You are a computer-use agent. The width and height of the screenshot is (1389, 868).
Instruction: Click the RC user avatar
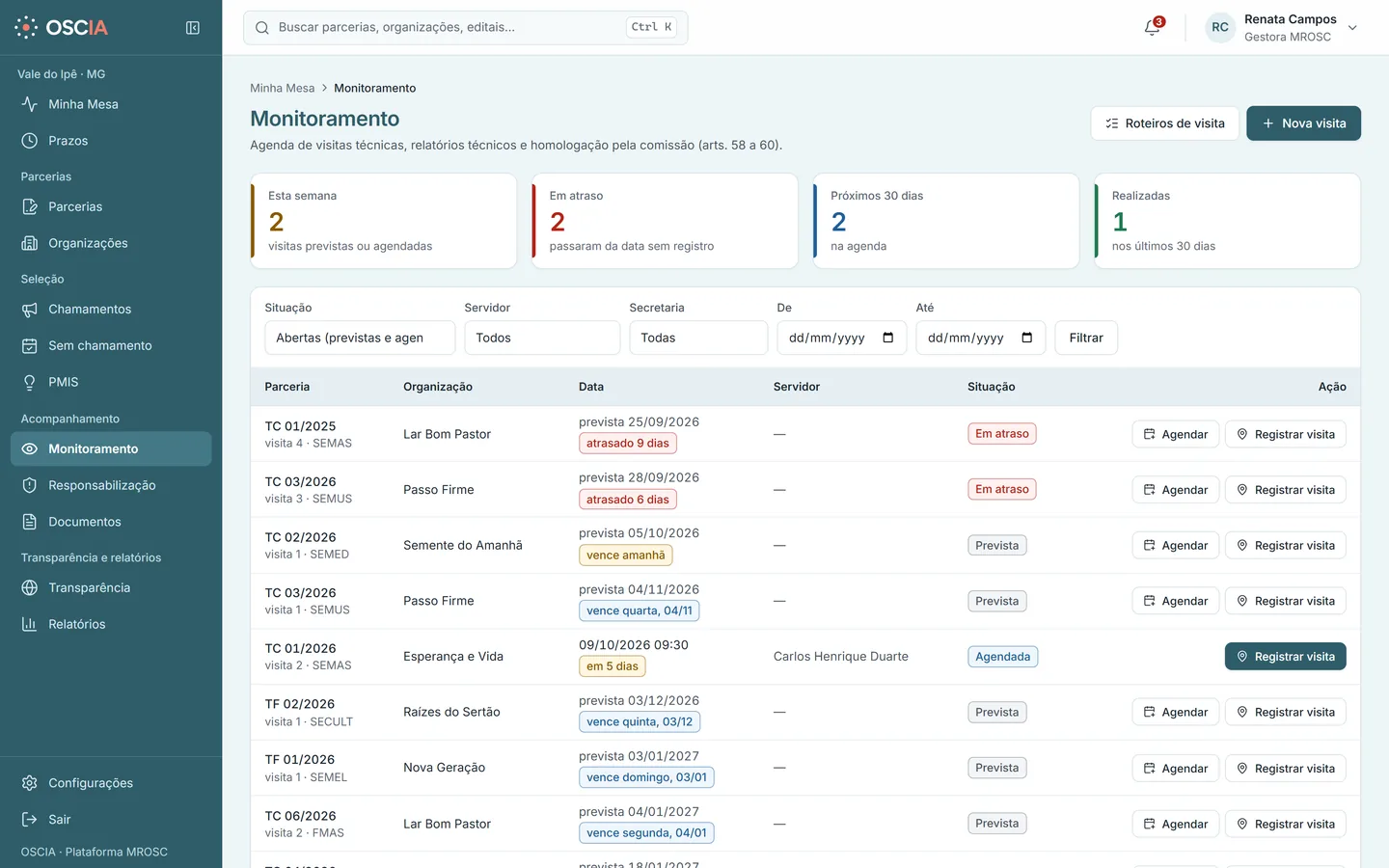tap(1220, 28)
